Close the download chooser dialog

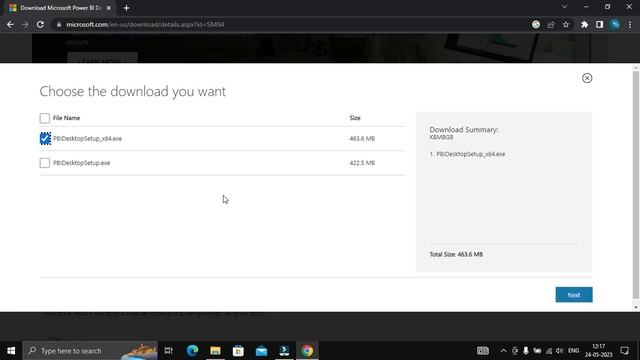click(587, 78)
